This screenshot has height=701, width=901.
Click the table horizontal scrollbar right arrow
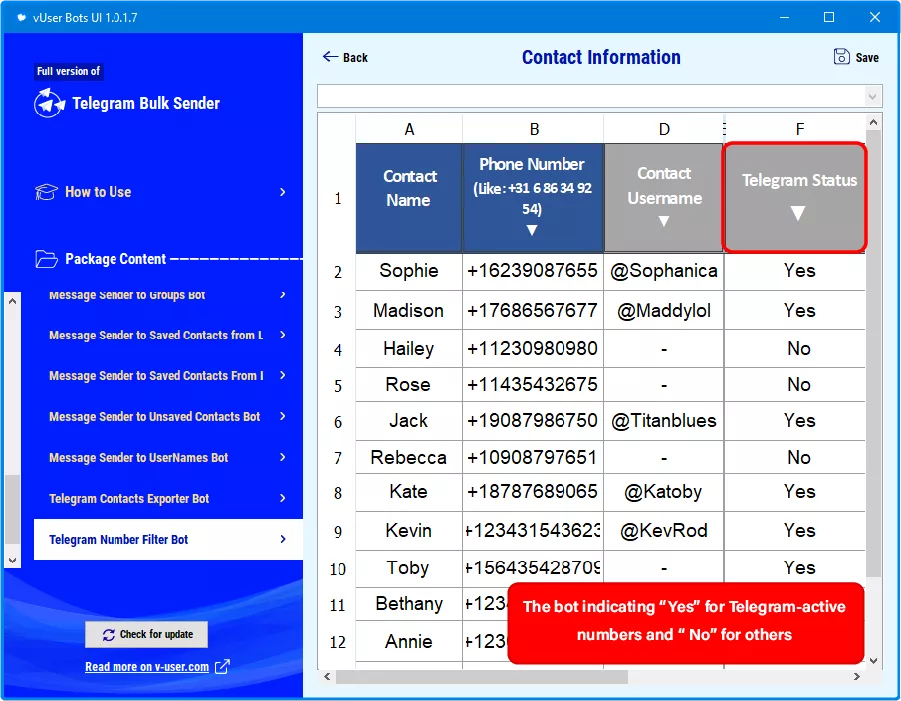(x=857, y=677)
